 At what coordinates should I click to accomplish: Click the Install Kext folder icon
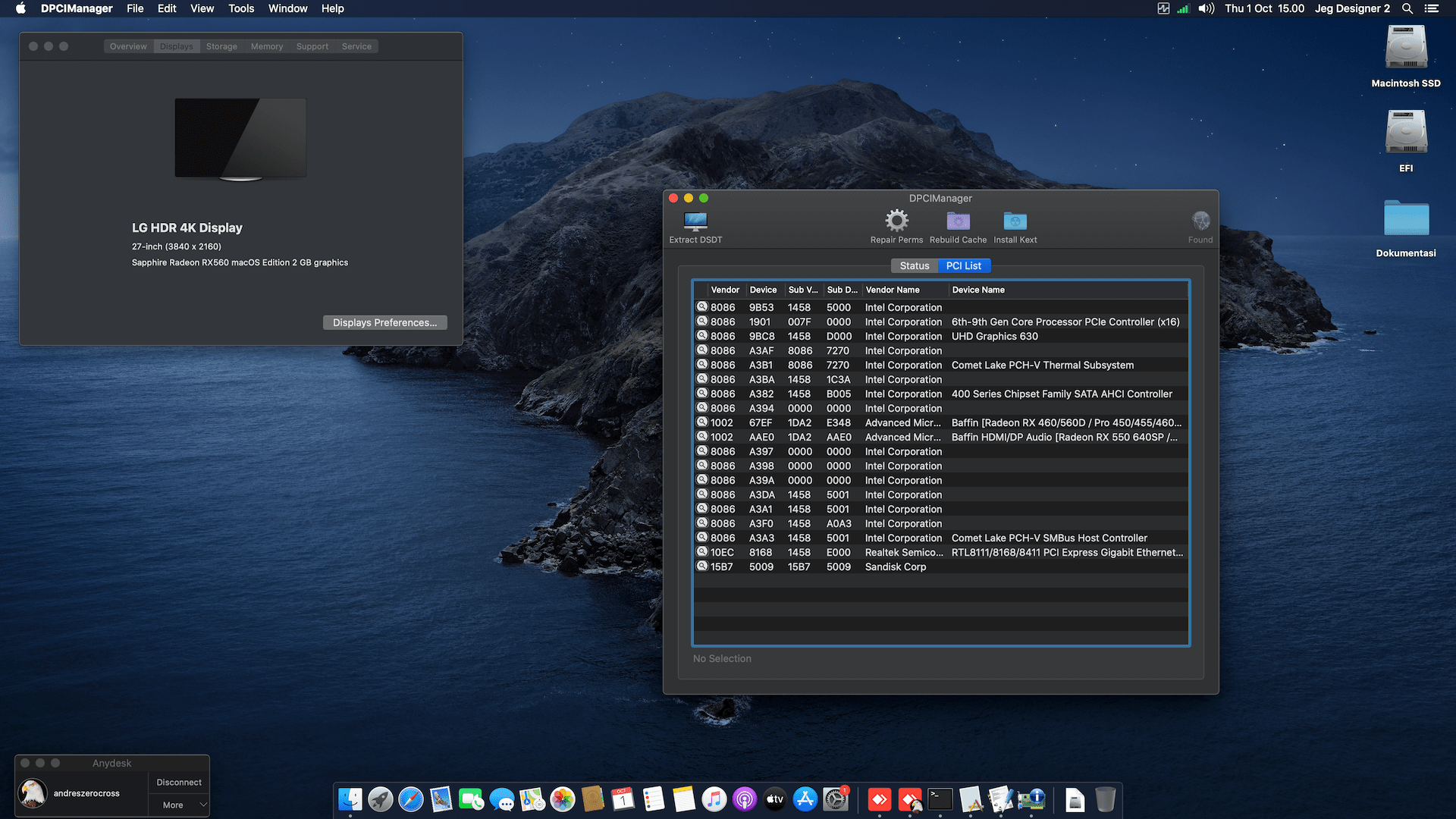(x=1015, y=221)
